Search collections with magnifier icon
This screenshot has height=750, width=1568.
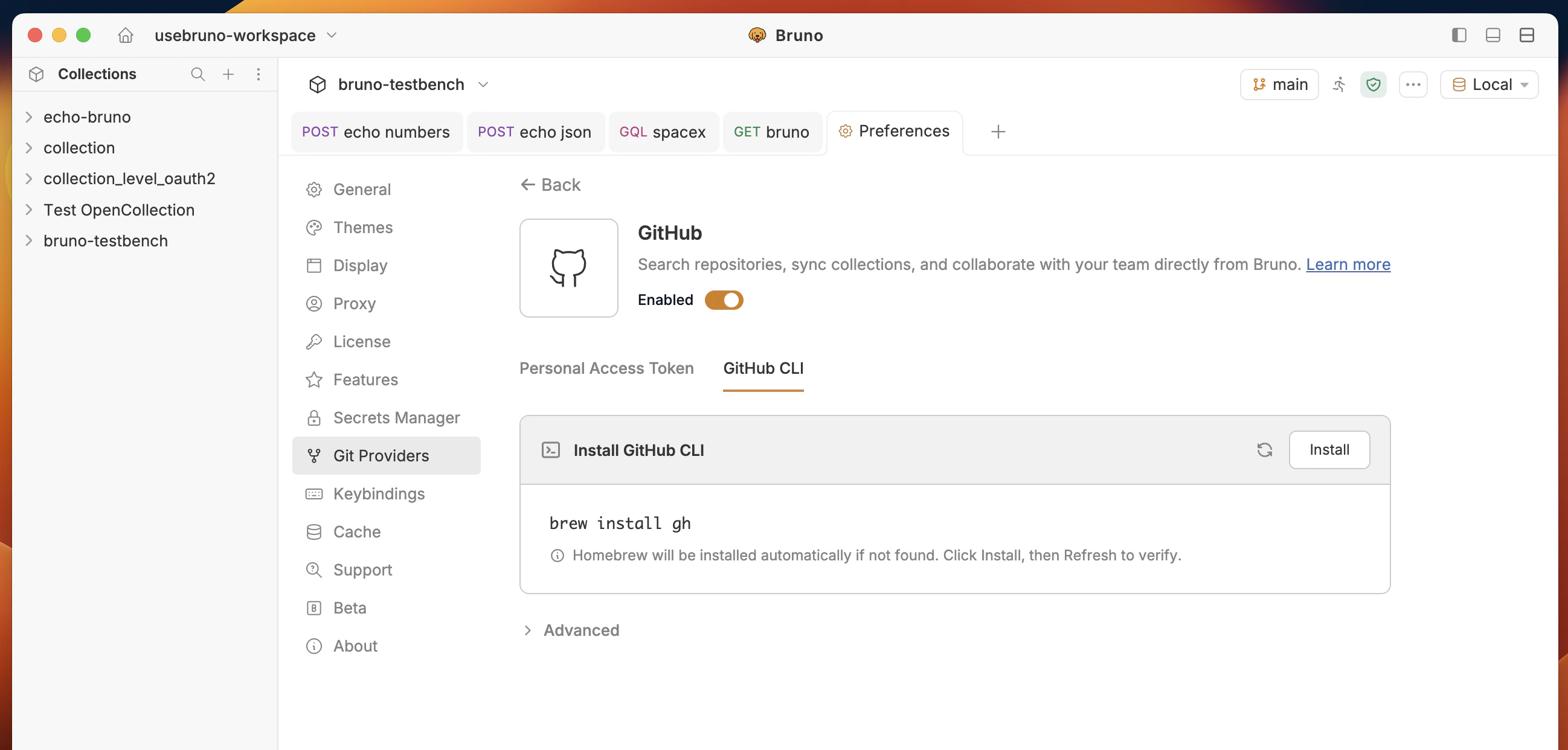[198, 74]
